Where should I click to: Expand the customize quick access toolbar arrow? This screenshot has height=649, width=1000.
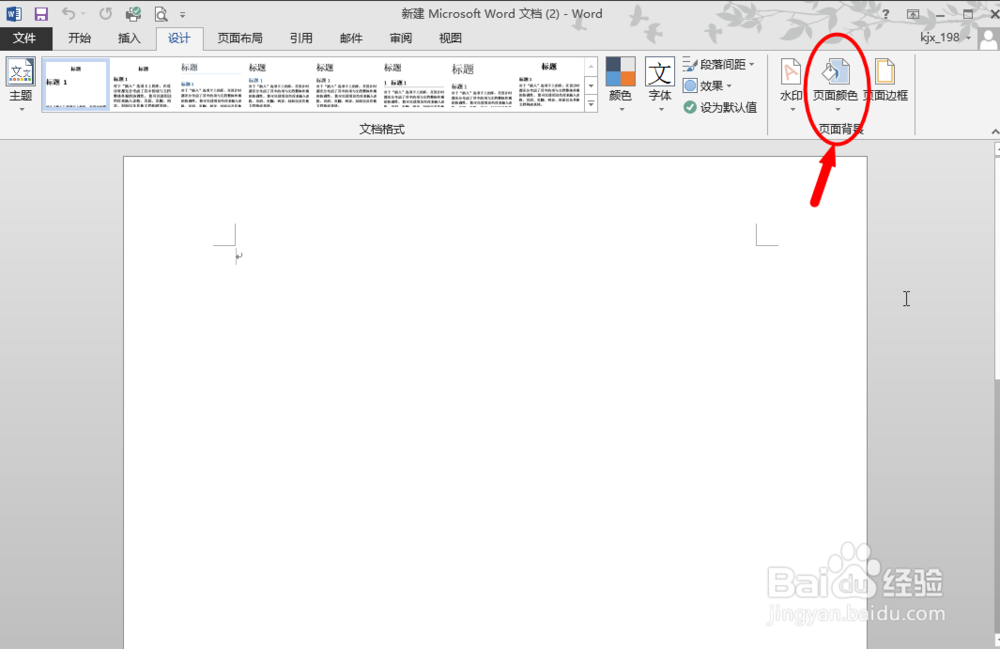(182, 14)
